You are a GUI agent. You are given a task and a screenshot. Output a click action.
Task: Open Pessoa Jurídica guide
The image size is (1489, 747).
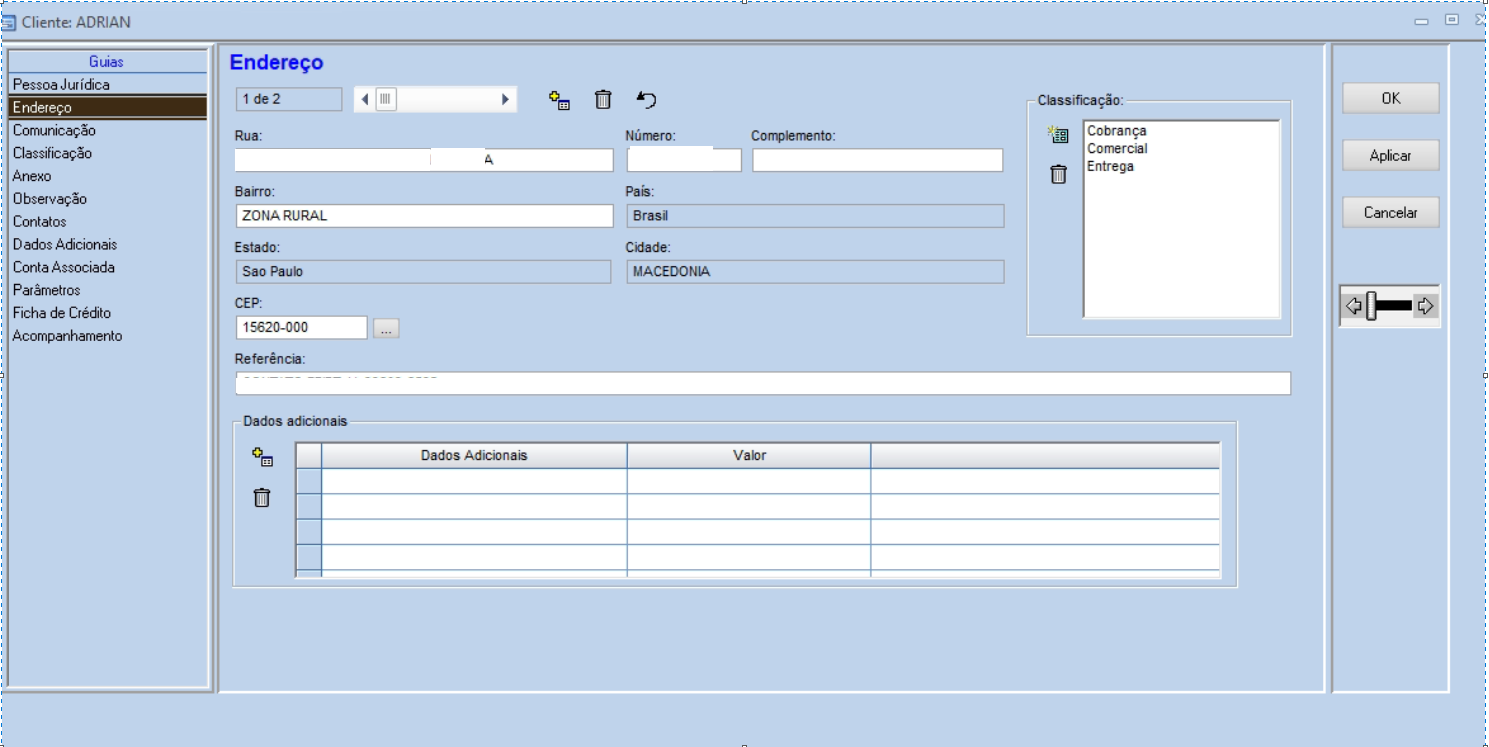pyautogui.click(x=108, y=85)
